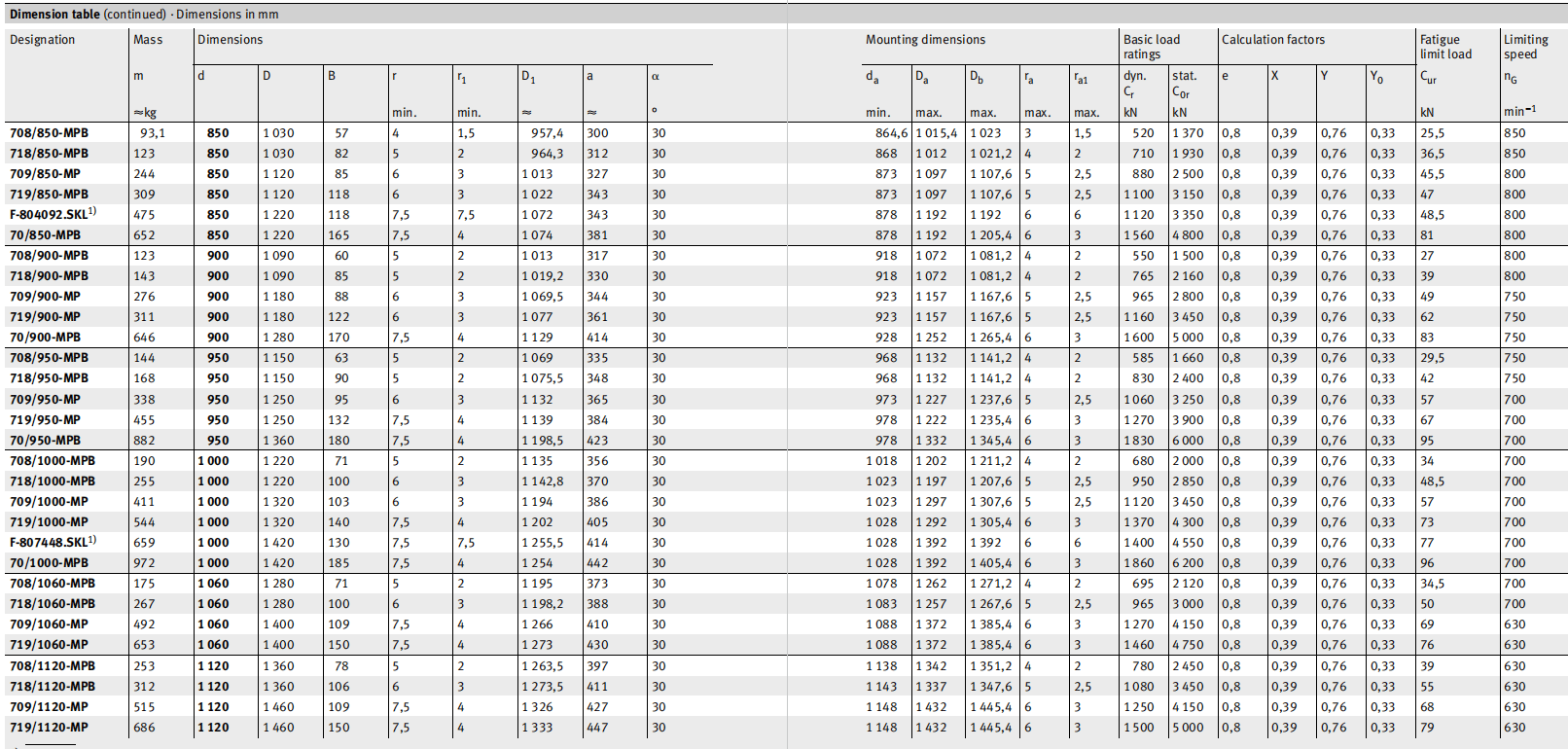The width and height of the screenshot is (1568, 749).
Task: Select the Mass column header
Action: tap(148, 40)
